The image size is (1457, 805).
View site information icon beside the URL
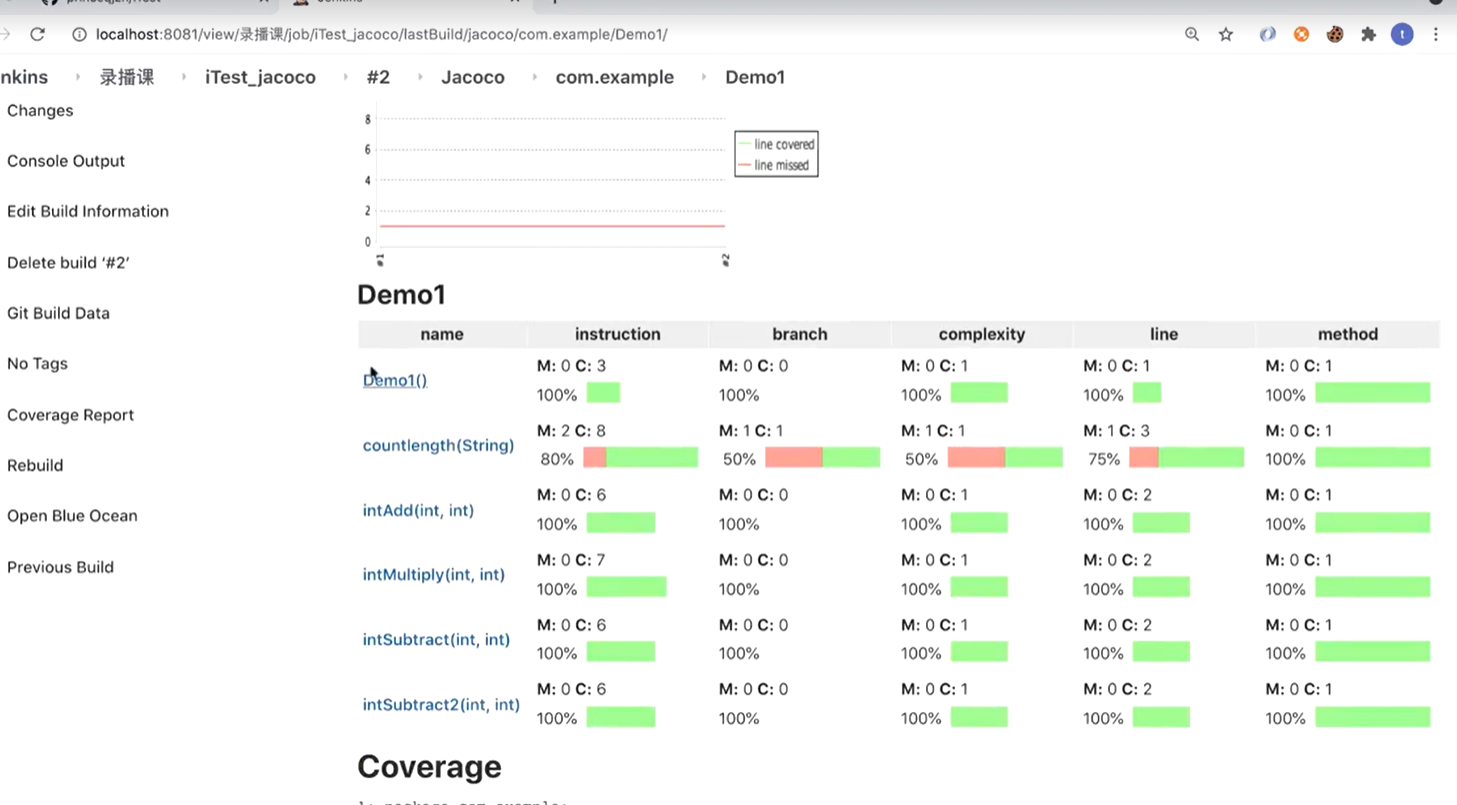coord(79,34)
